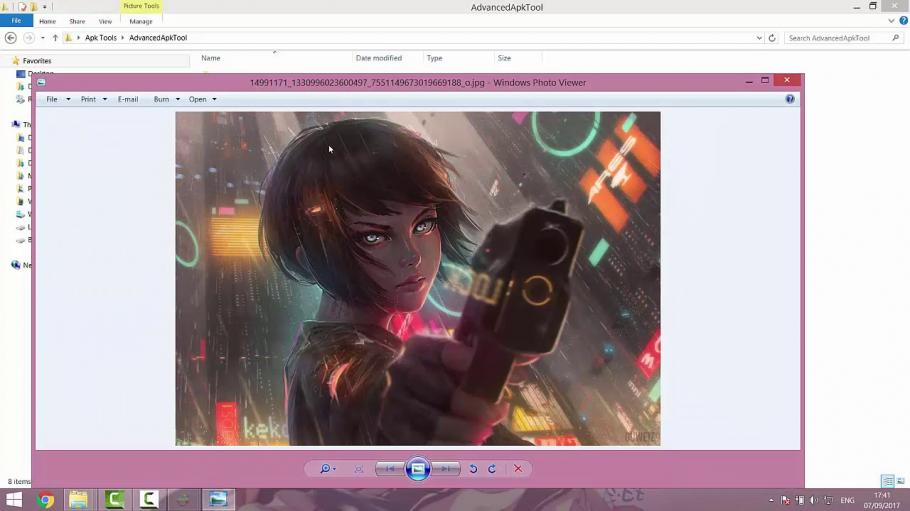Switch to the Home ribbon tab
This screenshot has width=910, height=511.
pyautogui.click(x=48, y=21)
